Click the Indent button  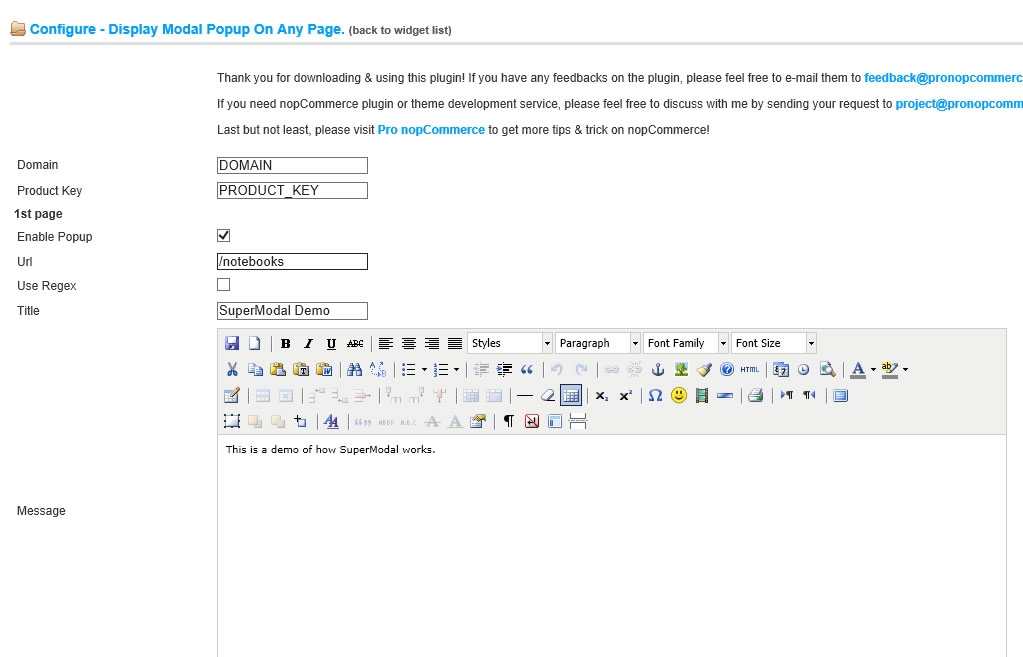(504, 369)
